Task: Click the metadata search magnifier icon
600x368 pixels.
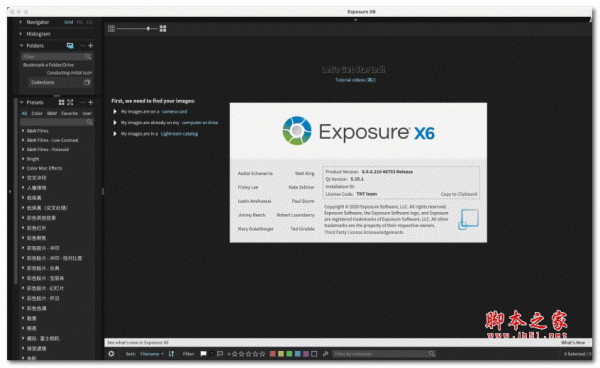Action: click(432, 354)
